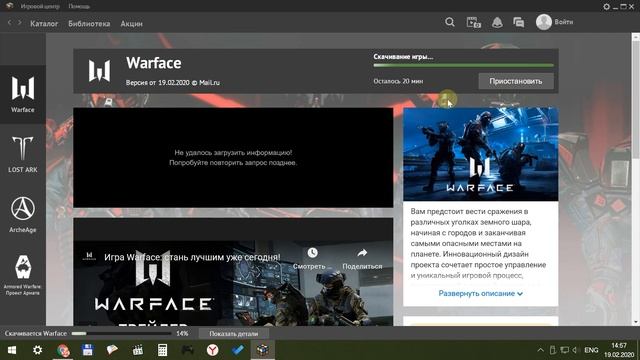Open the Chrome browser in the taskbar
The image size is (640, 360).
pos(63,350)
